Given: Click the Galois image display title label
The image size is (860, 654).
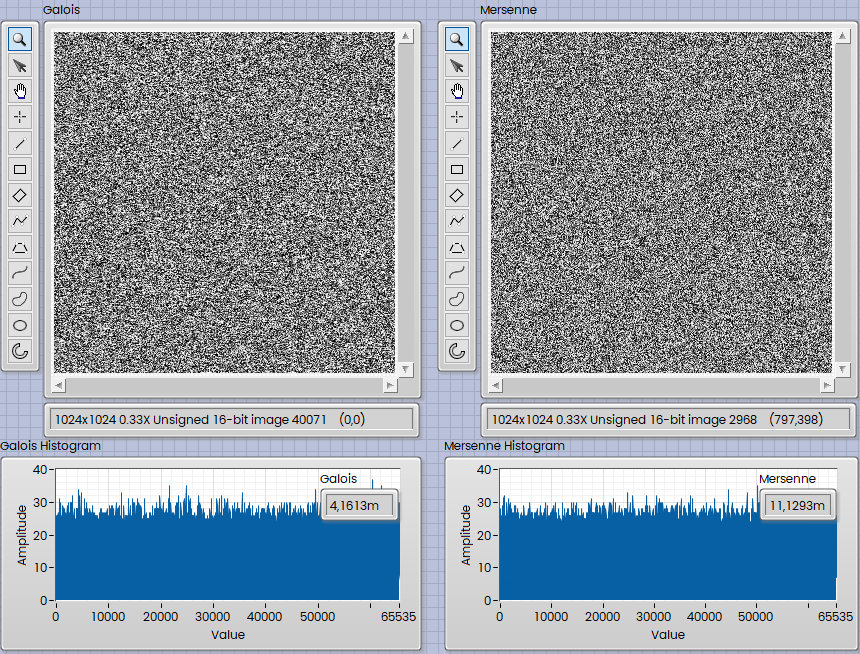Looking at the screenshot, I should tap(61, 10).
